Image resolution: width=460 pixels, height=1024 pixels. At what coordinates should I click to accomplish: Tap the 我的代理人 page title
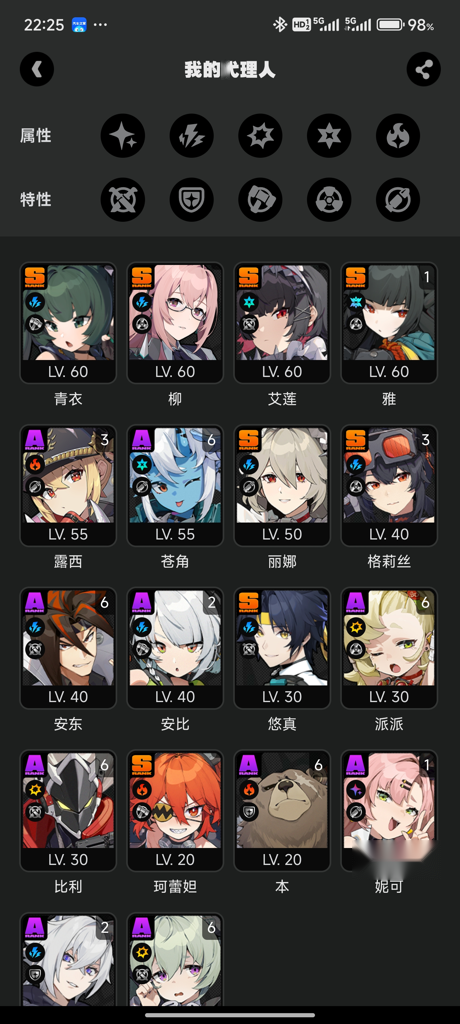point(230,70)
